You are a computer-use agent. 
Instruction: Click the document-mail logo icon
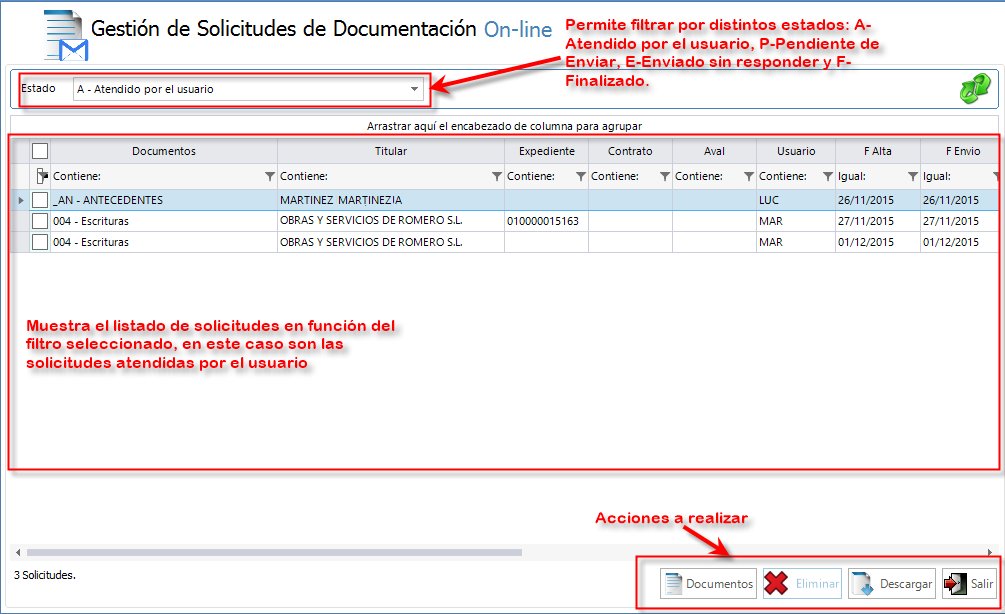tap(65, 36)
